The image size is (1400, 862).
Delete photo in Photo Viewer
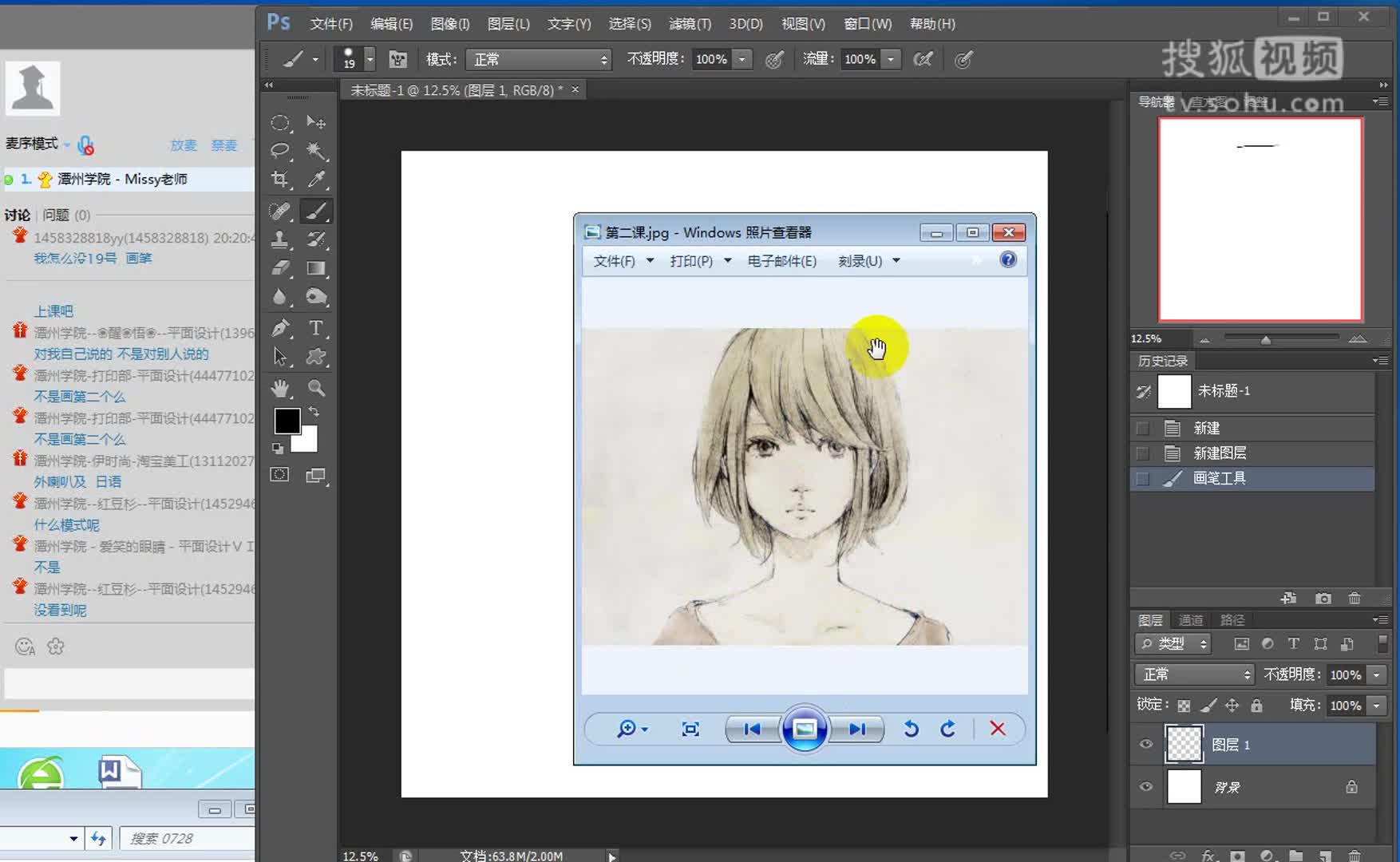[x=998, y=729]
